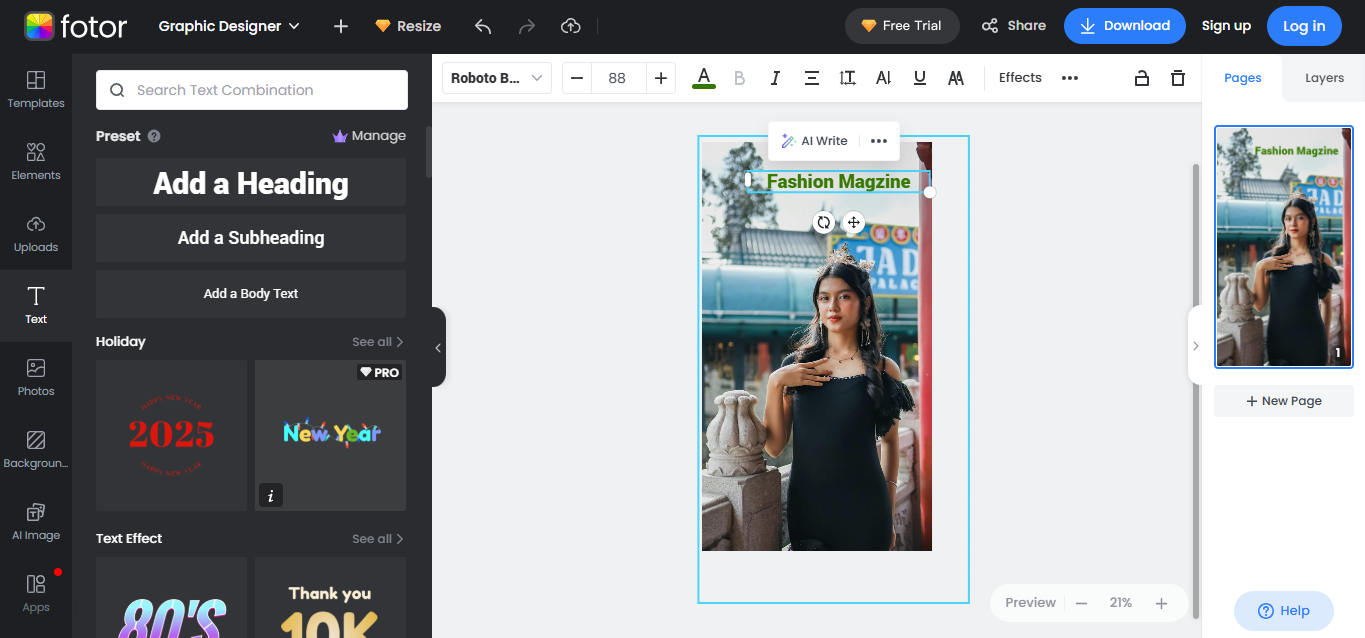
Task: Open the Apps sidebar panel
Action: [x=36, y=594]
